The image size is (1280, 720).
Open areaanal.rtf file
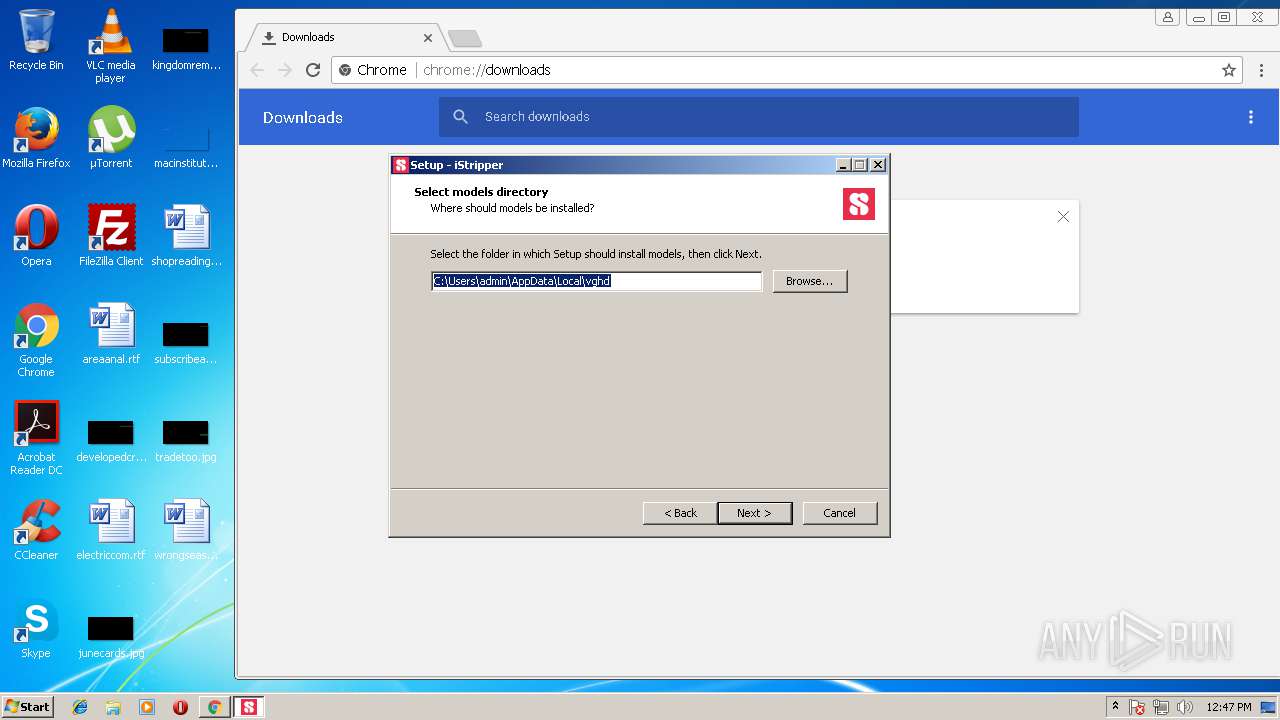point(110,334)
